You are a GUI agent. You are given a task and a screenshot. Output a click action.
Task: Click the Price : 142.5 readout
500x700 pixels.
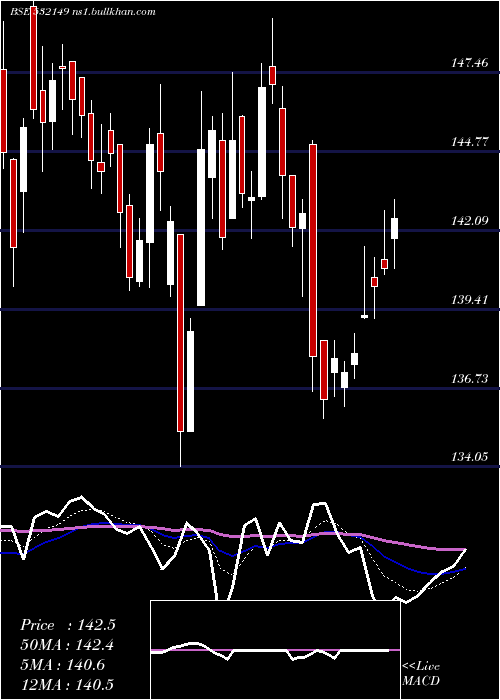point(68,625)
